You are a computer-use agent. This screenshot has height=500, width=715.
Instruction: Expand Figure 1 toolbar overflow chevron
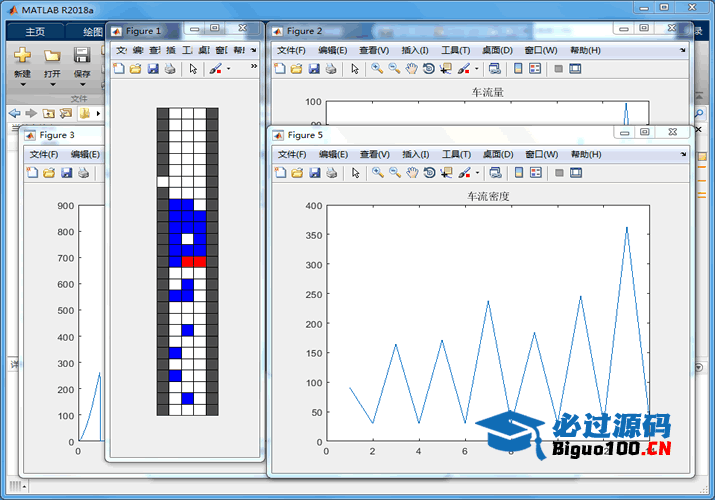tap(254, 67)
